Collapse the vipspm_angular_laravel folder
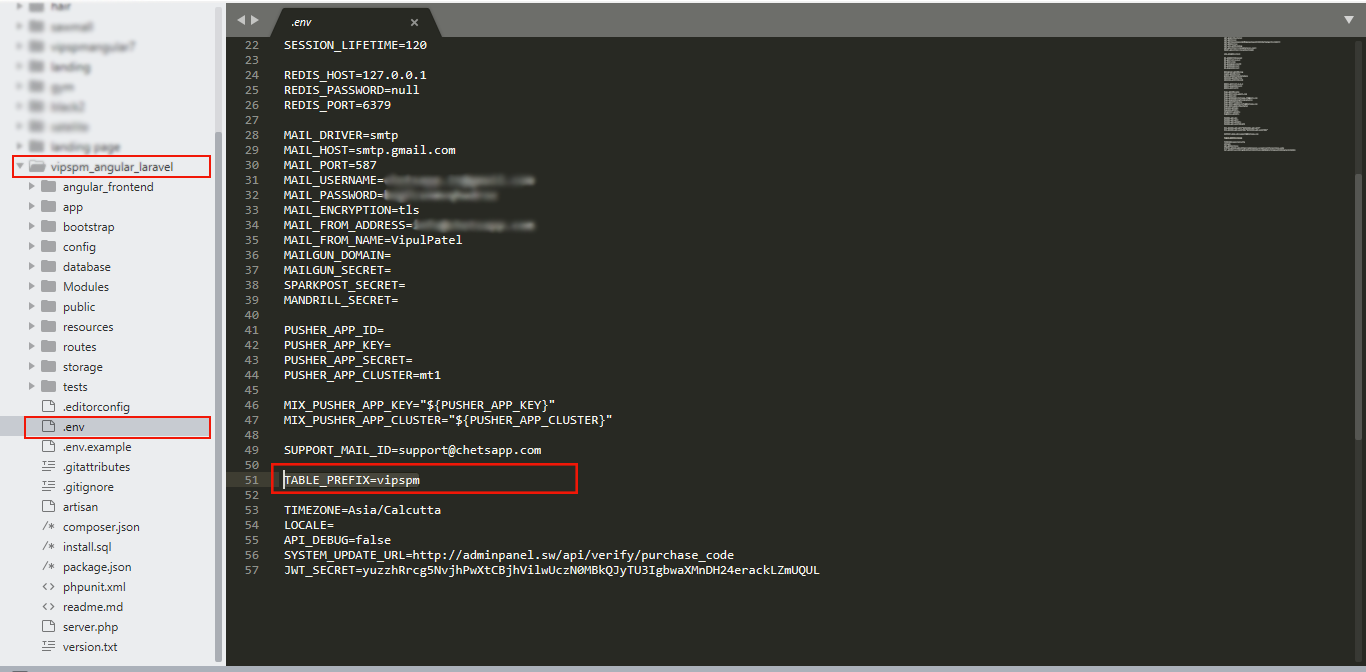Viewport: 1366px width, 672px height. (20, 167)
